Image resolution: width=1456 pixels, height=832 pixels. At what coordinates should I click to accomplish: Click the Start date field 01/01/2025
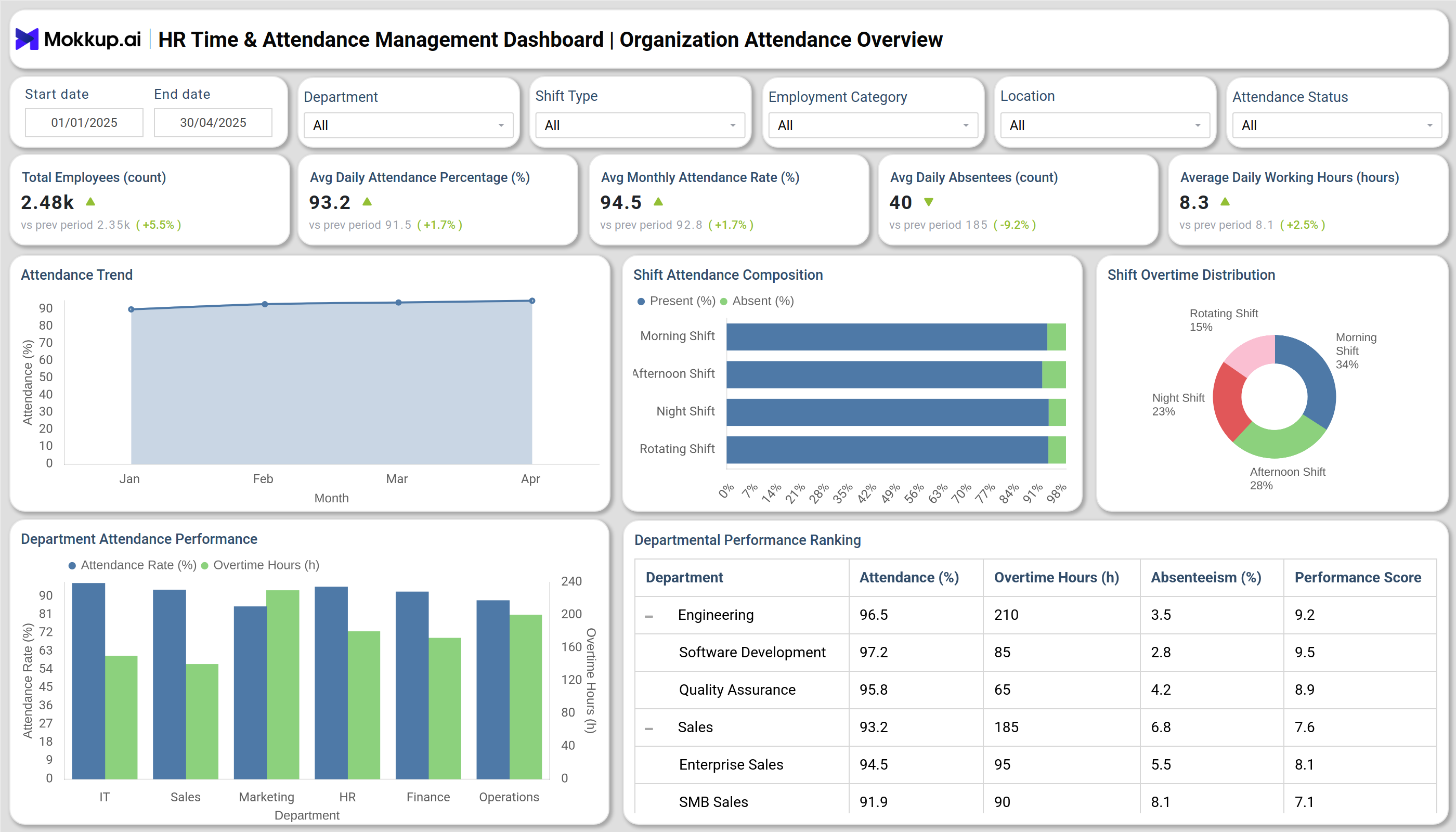tap(84, 122)
